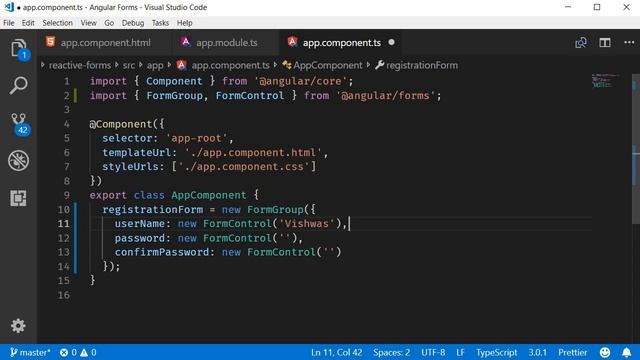Click the Open Changes icon in editor toolbar
The image size is (640, 360).
(x=580, y=42)
